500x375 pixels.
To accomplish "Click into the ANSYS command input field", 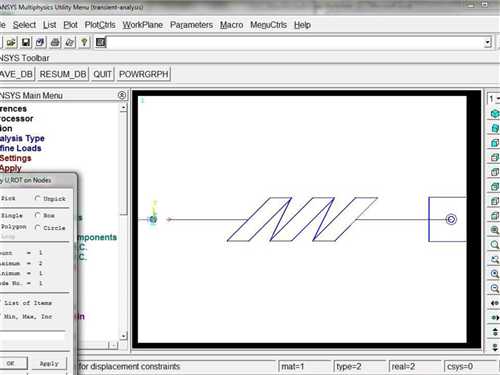I will click(x=295, y=42).
